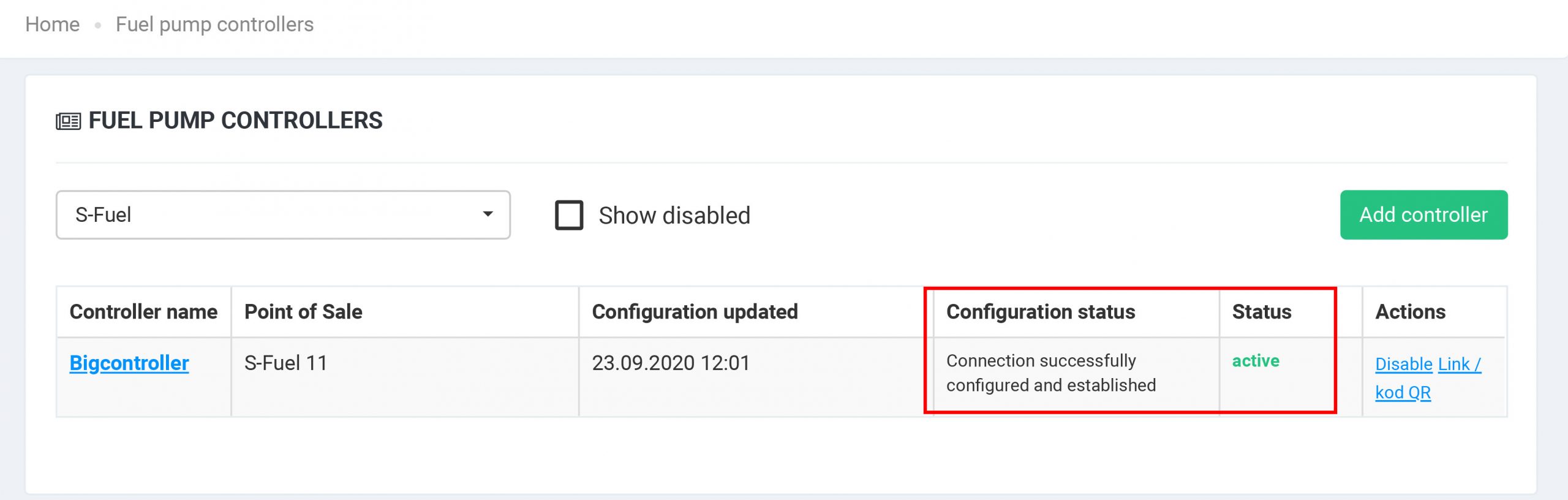Screen dimensions: 1568x500
Task: Go to Home in the breadcrumb
Action: pyautogui.click(x=53, y=25)
